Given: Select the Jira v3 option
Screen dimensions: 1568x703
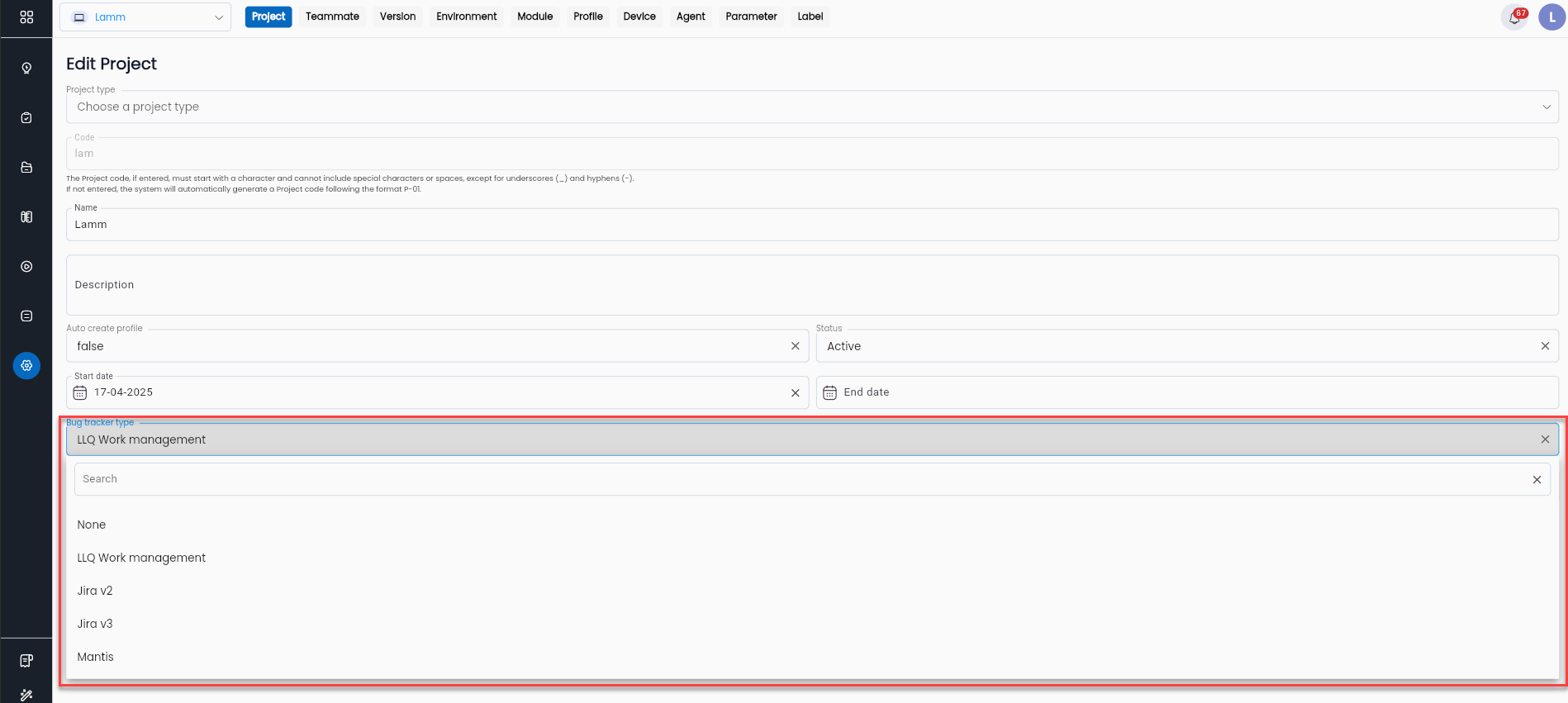Looking at the screenshot, I should pos(812,624).
